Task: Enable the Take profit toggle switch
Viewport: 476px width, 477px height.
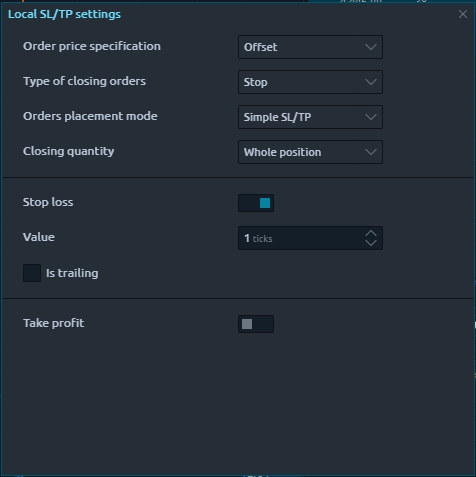Action: (x=256, y=324)
